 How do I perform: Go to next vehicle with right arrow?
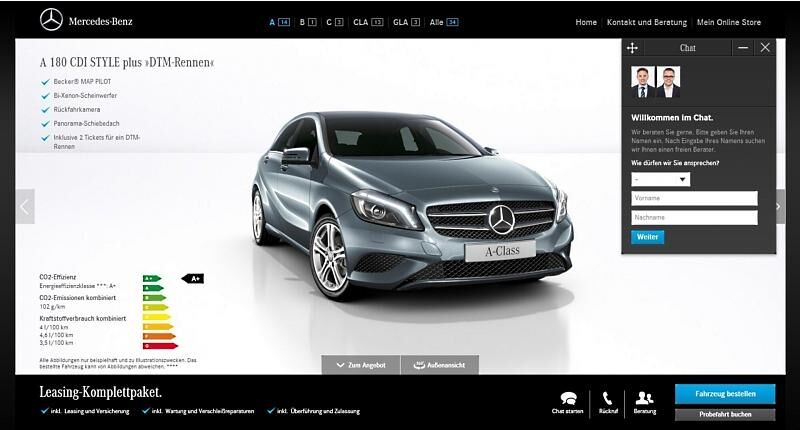(x=780, y=207)
